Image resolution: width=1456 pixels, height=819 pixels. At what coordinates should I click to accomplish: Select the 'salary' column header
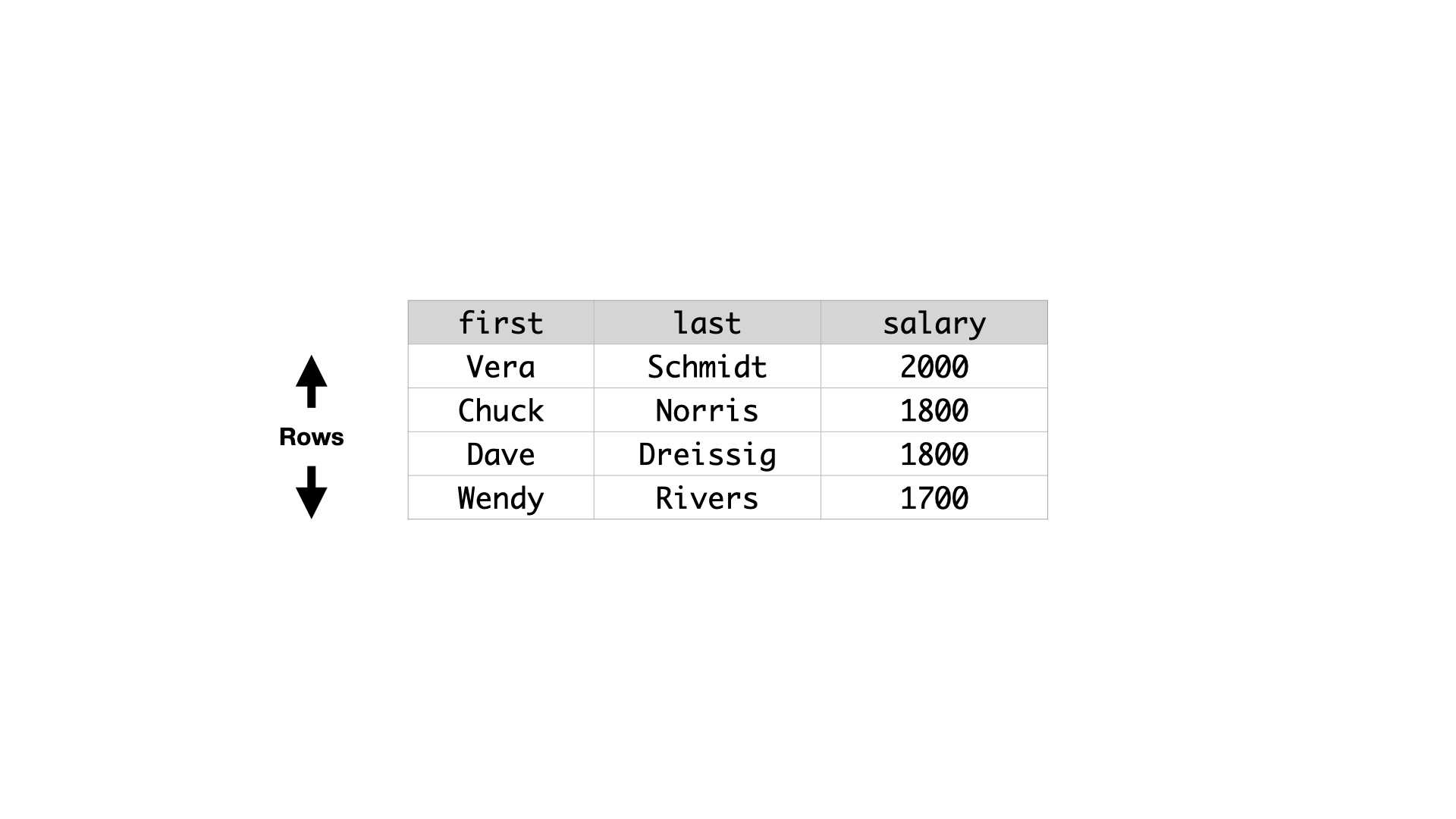(934, 323)
